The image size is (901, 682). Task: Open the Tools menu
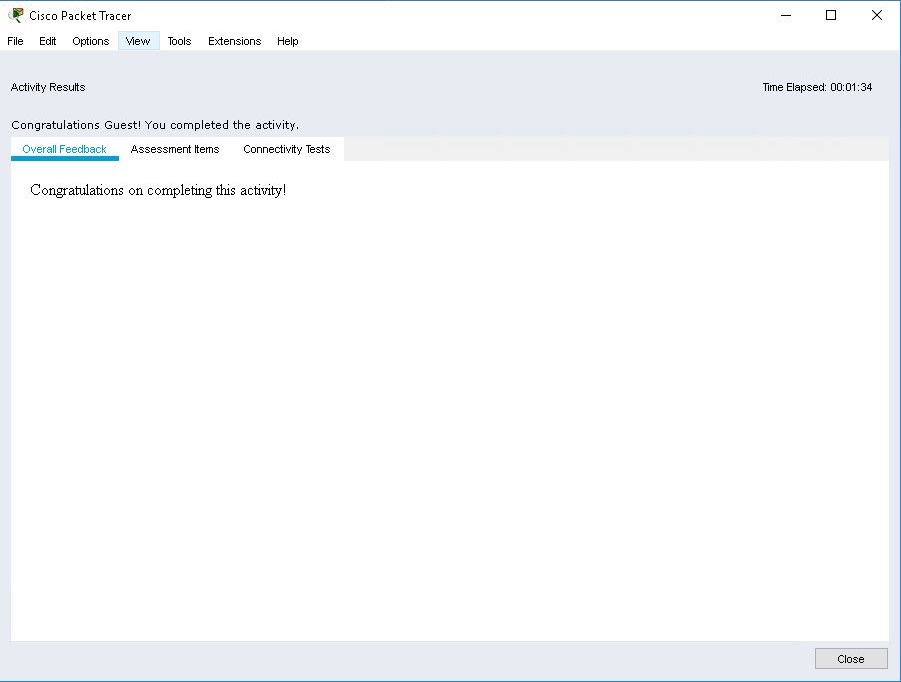pyautogui.click(x=179, y=41)
